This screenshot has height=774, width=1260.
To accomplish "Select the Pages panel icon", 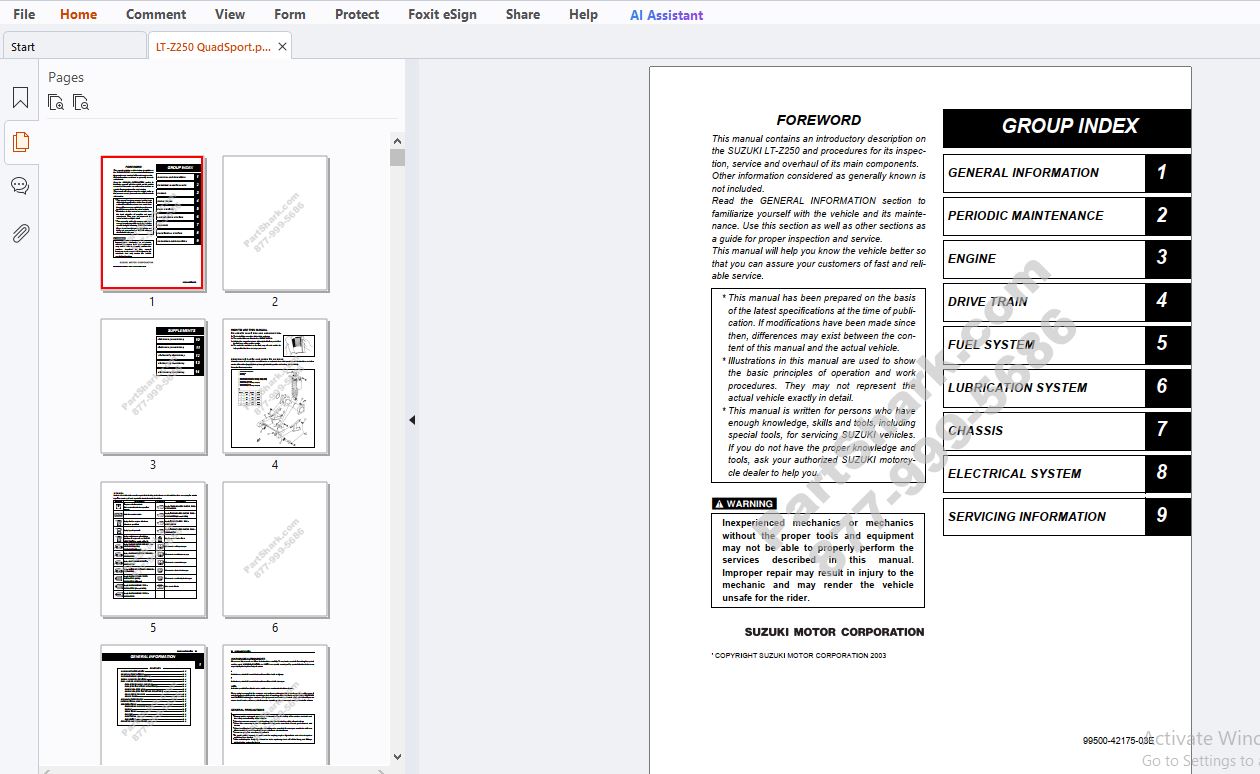I will coord(20,142).
